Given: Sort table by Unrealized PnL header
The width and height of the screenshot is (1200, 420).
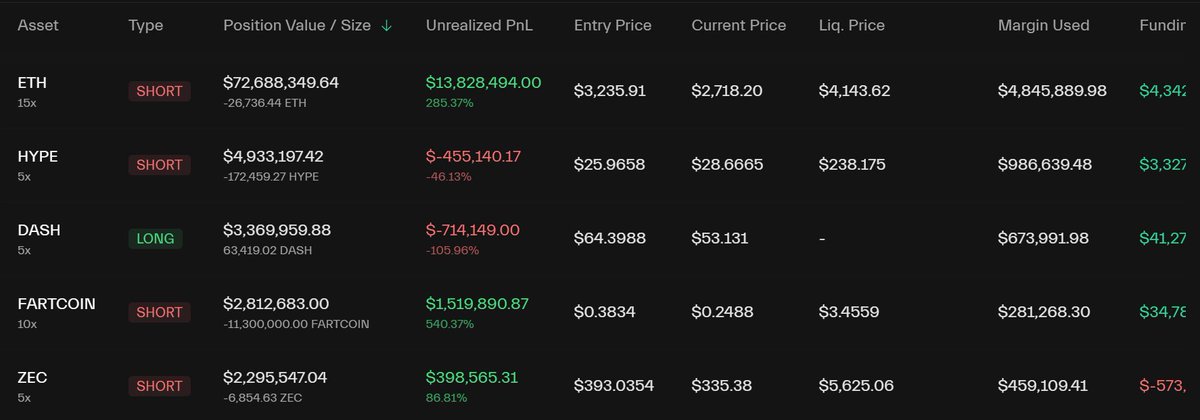Looking at the screenshot, I should click(479, 25).
